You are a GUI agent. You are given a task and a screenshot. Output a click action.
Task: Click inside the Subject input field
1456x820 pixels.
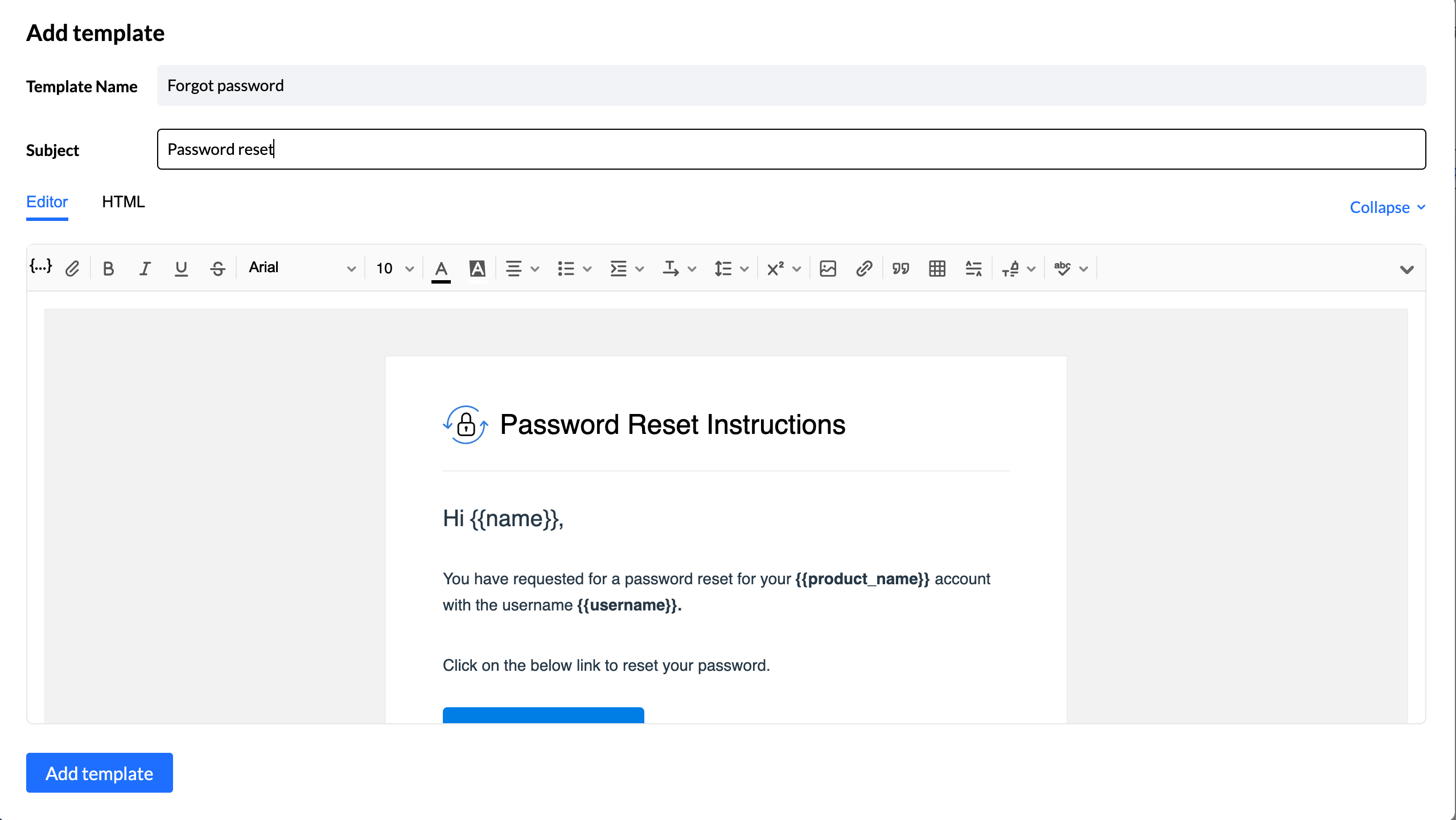click(x=791, y=149)
